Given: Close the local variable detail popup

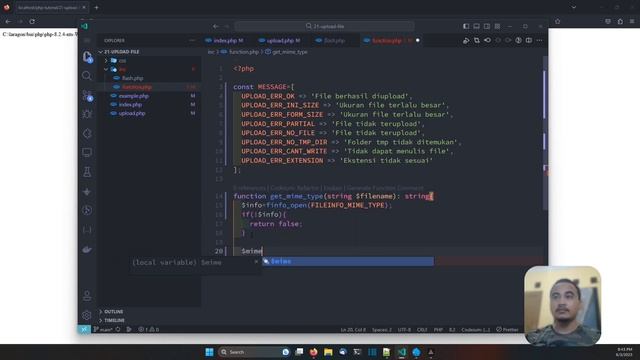Looking at the screenshot, I should [x=256, y=262].
